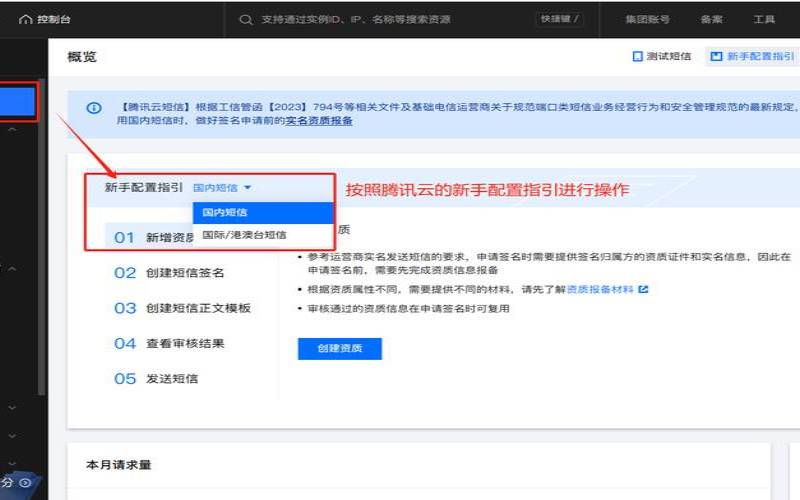Click the magnifier search icon in top bar
This screenshot has height=500, width=800.
pyautogui.click(x=246, y=20)
